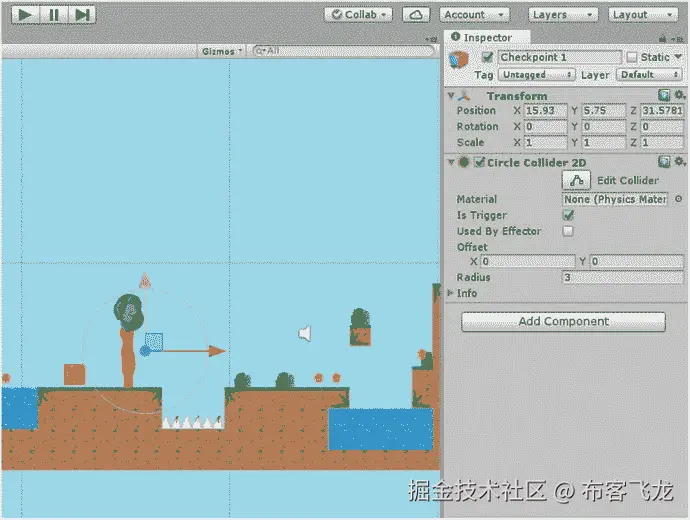Click Rotation Z field
Viewport: 690px width, 520px height.
click(662, 127)
